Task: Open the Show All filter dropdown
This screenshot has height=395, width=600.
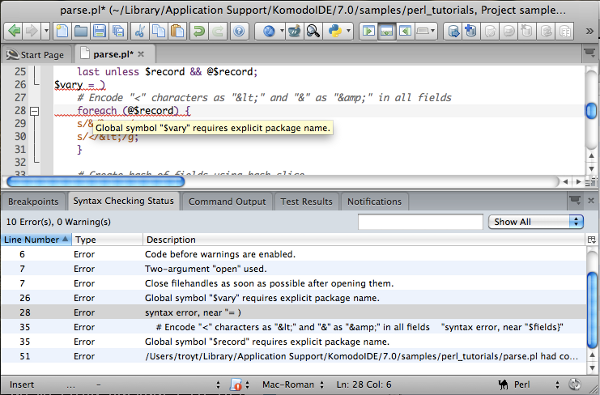Action: [x=536, y=222]
